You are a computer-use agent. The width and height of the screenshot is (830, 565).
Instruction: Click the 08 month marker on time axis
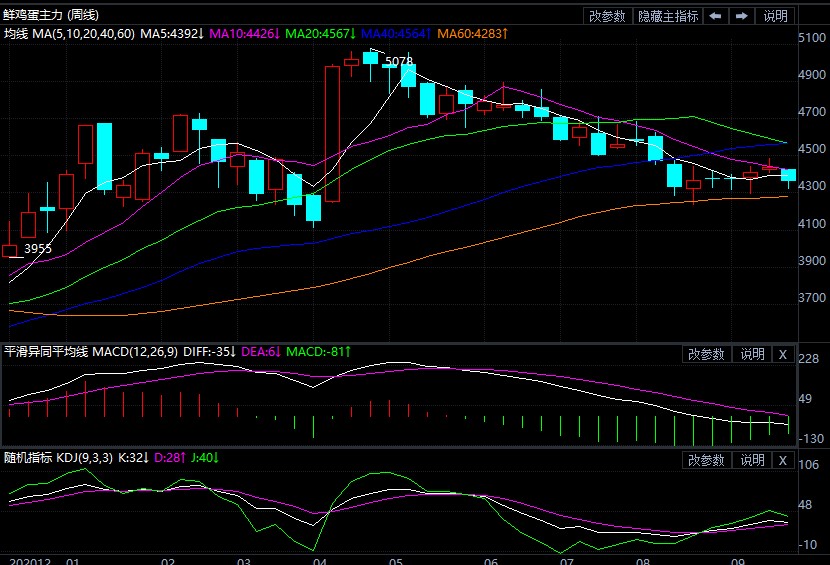[643, 561]
